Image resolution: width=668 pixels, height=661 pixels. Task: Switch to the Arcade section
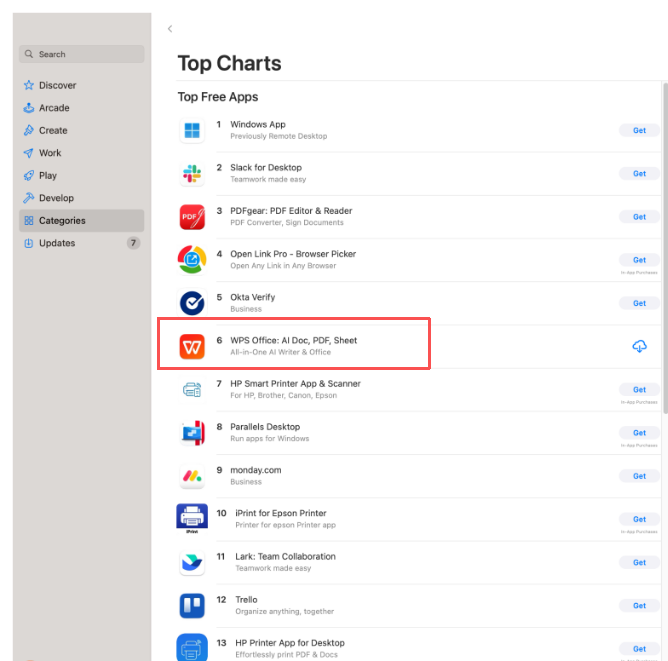(54, 108)
